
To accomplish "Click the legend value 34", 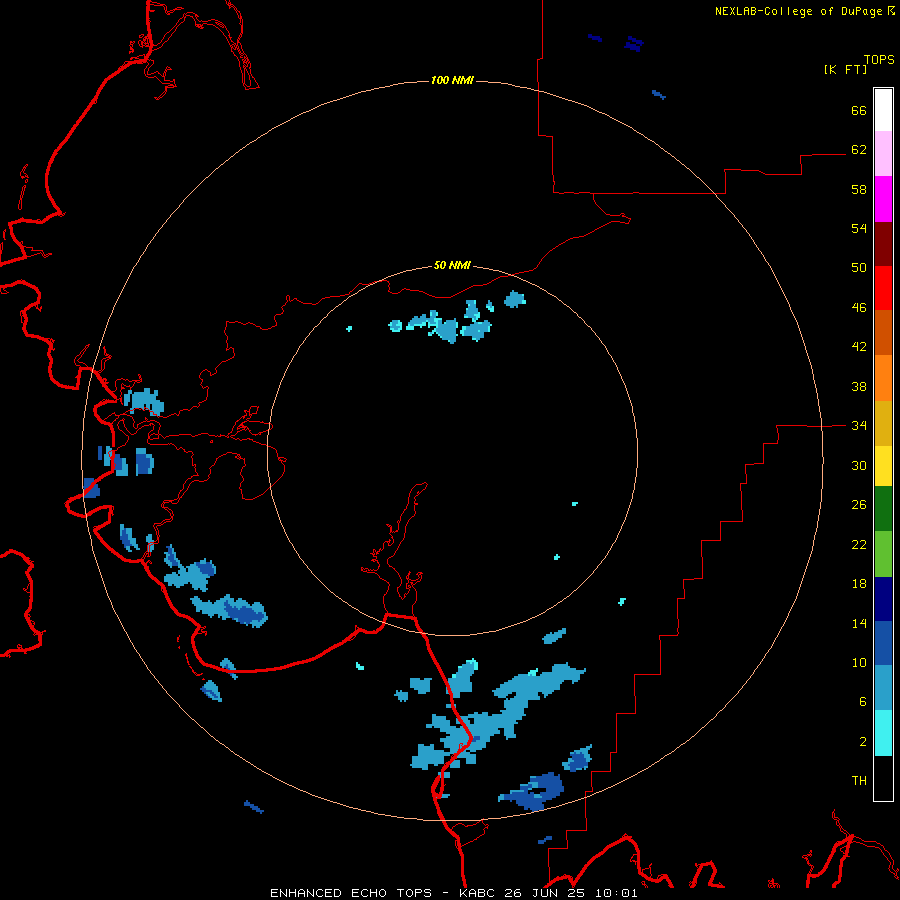I will click(x=859, y=425).
